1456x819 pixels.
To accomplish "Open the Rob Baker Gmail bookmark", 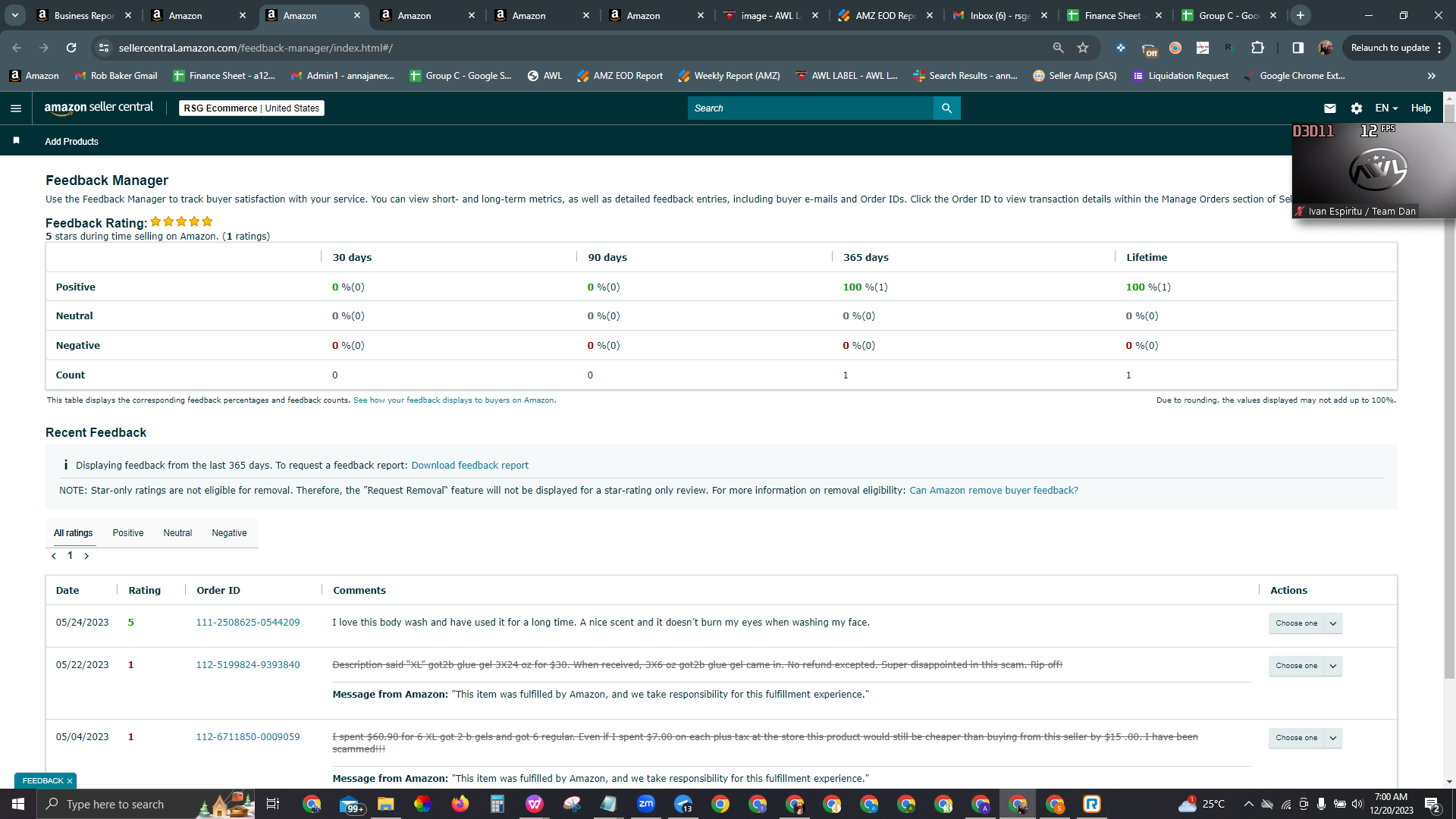I will 116,76.
